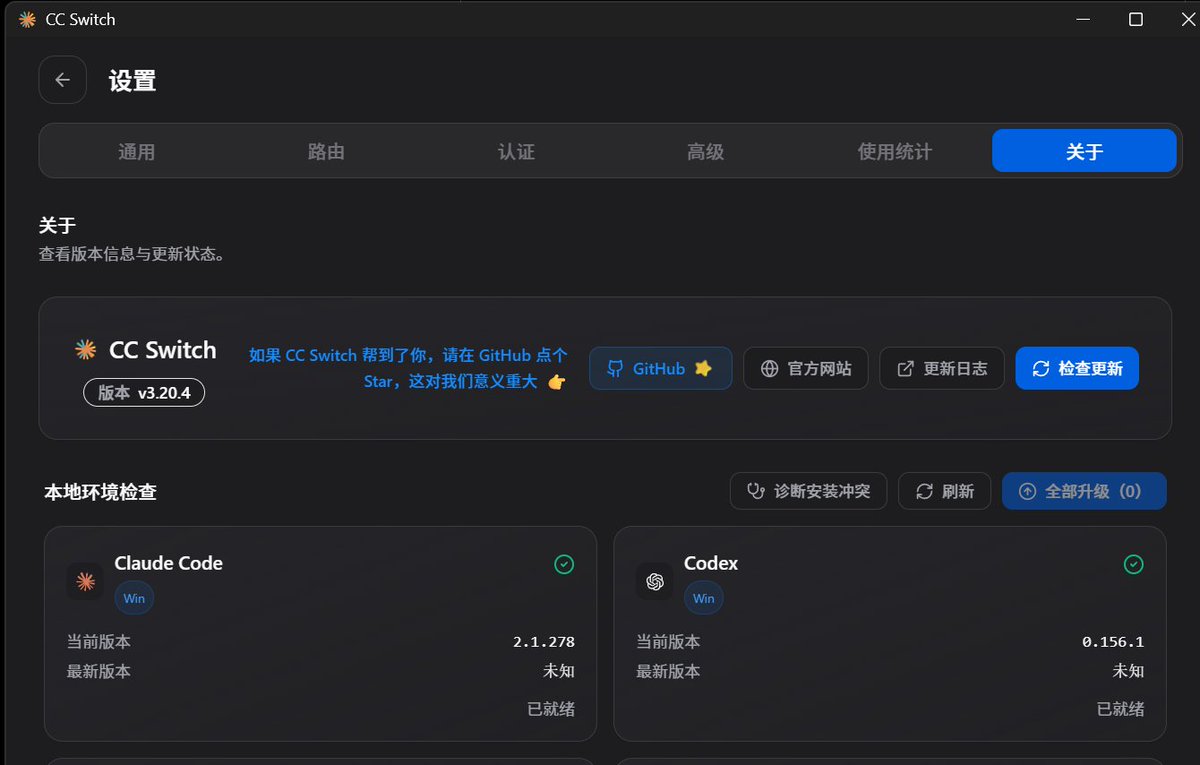Click Codex green status checkmark
This screenshot has width=1200, height=765.
1133,565
